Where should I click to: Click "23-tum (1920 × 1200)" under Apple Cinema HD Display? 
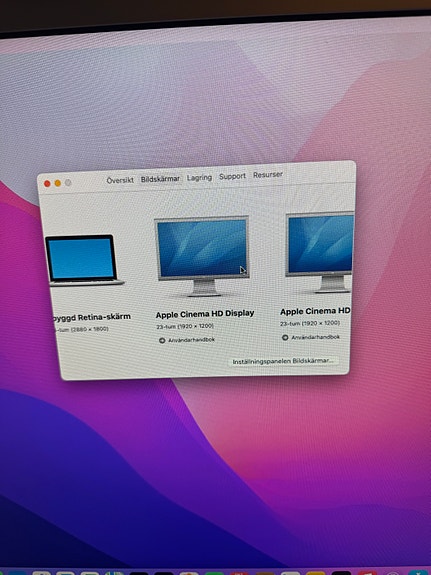(185, 326)
